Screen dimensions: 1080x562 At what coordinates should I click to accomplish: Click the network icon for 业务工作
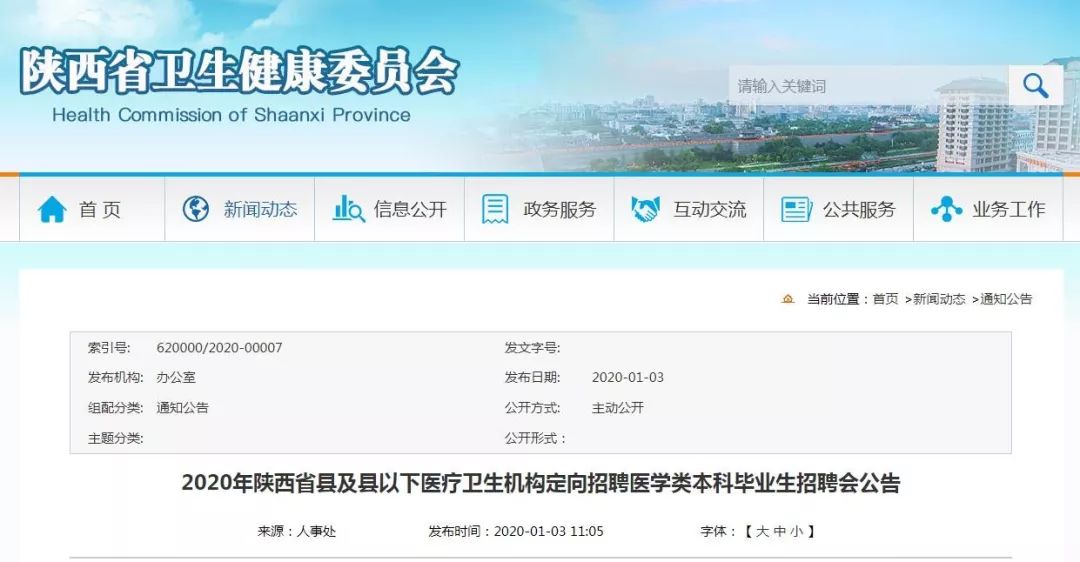(x=946, y=209)
